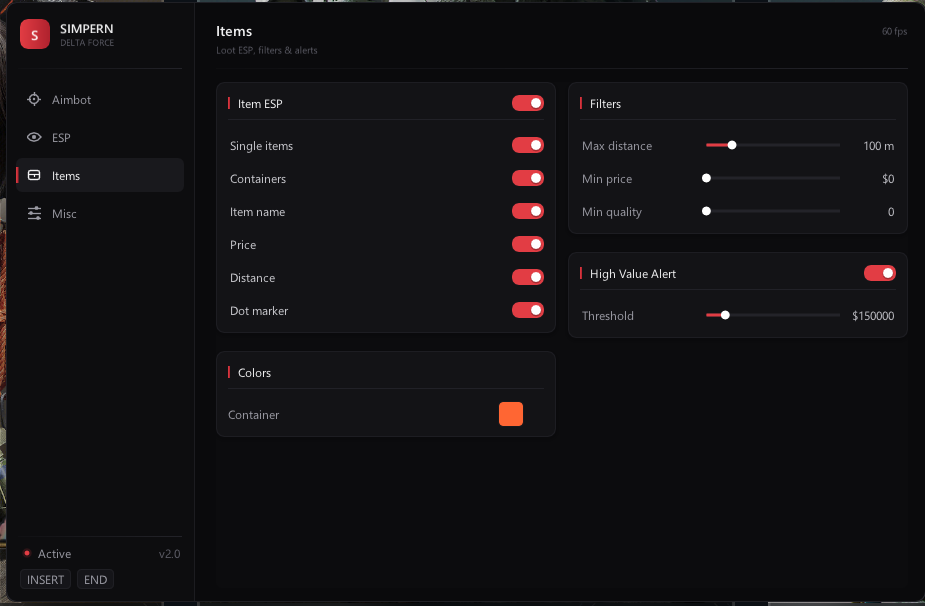The height and width of the screenshot is (606, 925).
Task: Switch off Item name display
Action: coord(527,211)
